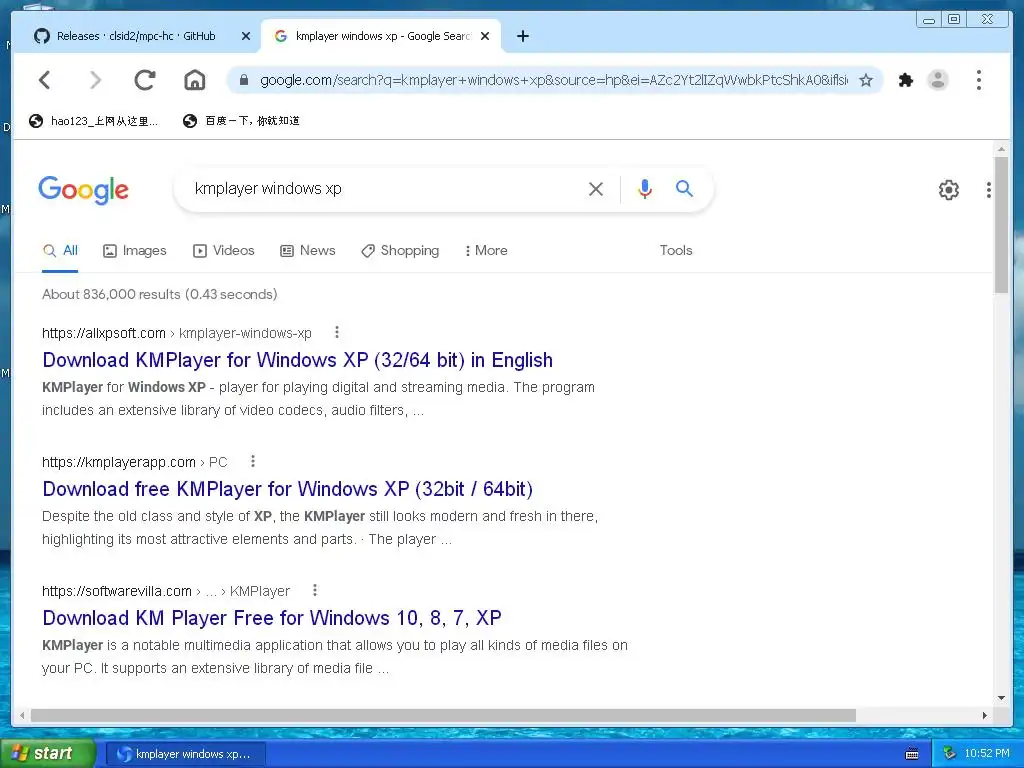Image resolution: width=1024 pixels, height=768 pixels.
Task: Select the kmplayer windows xp Google Search tab
Action: 381,36
